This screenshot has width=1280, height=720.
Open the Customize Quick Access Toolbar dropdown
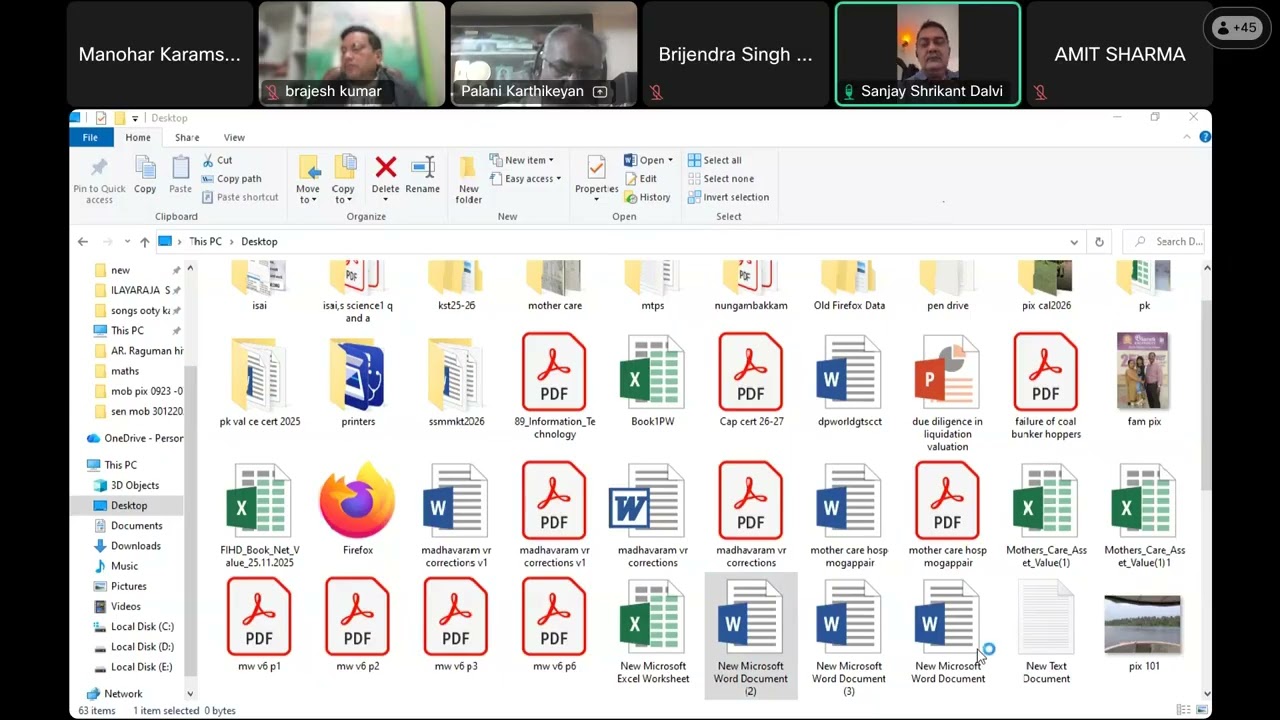coord(135,118)
